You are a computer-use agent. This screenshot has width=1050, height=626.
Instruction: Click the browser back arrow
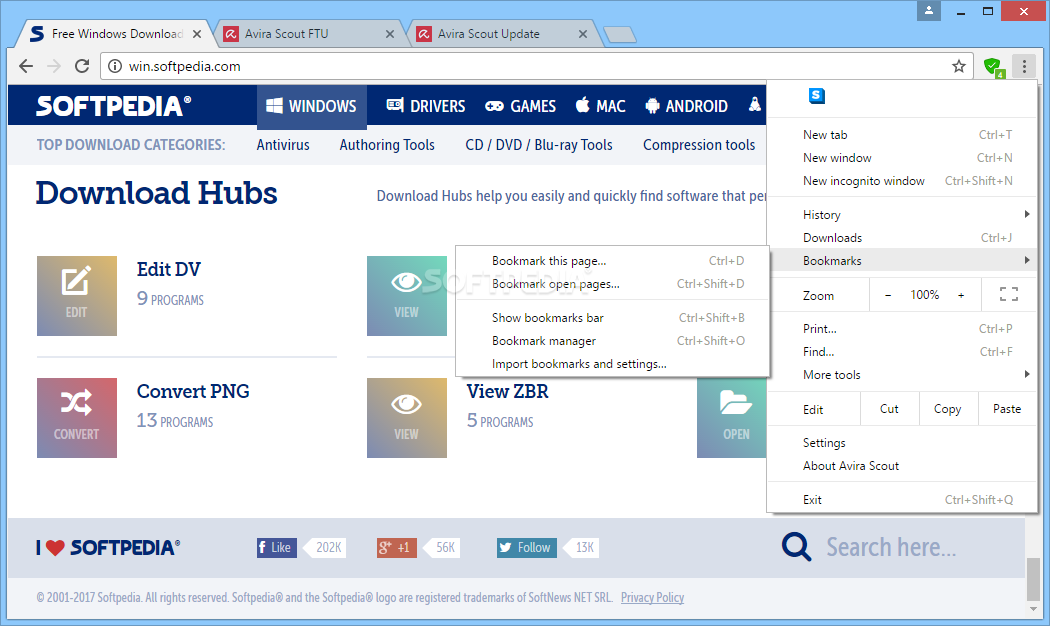(x=26, y=66)
